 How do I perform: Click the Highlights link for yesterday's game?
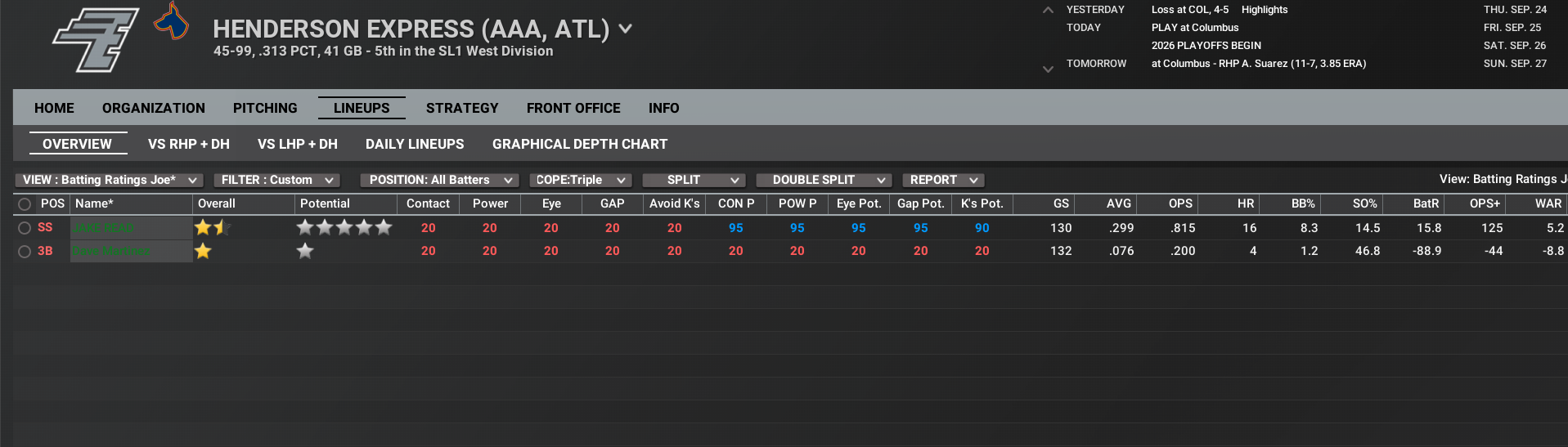[x=1264, y=10]
